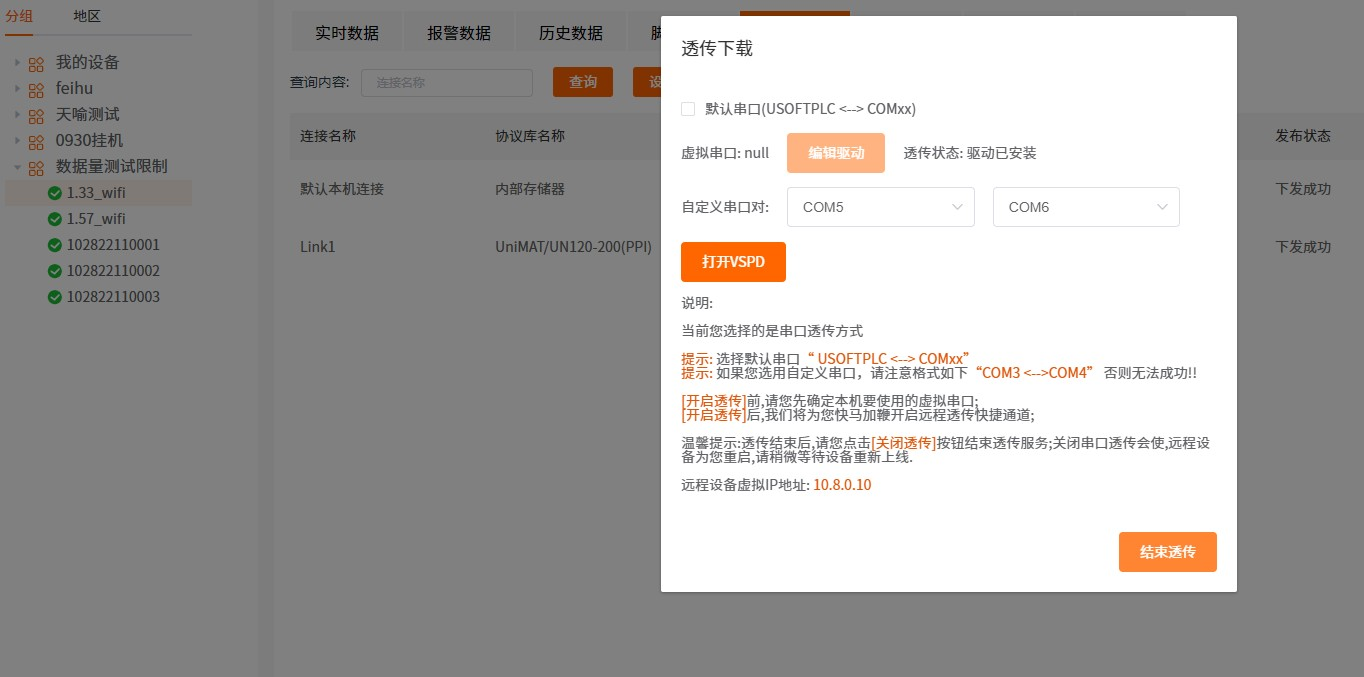The height and width of the screenshot is (677, 1364).
Task: Expand the 我的设备 tree group
Action: click(17, 63)
